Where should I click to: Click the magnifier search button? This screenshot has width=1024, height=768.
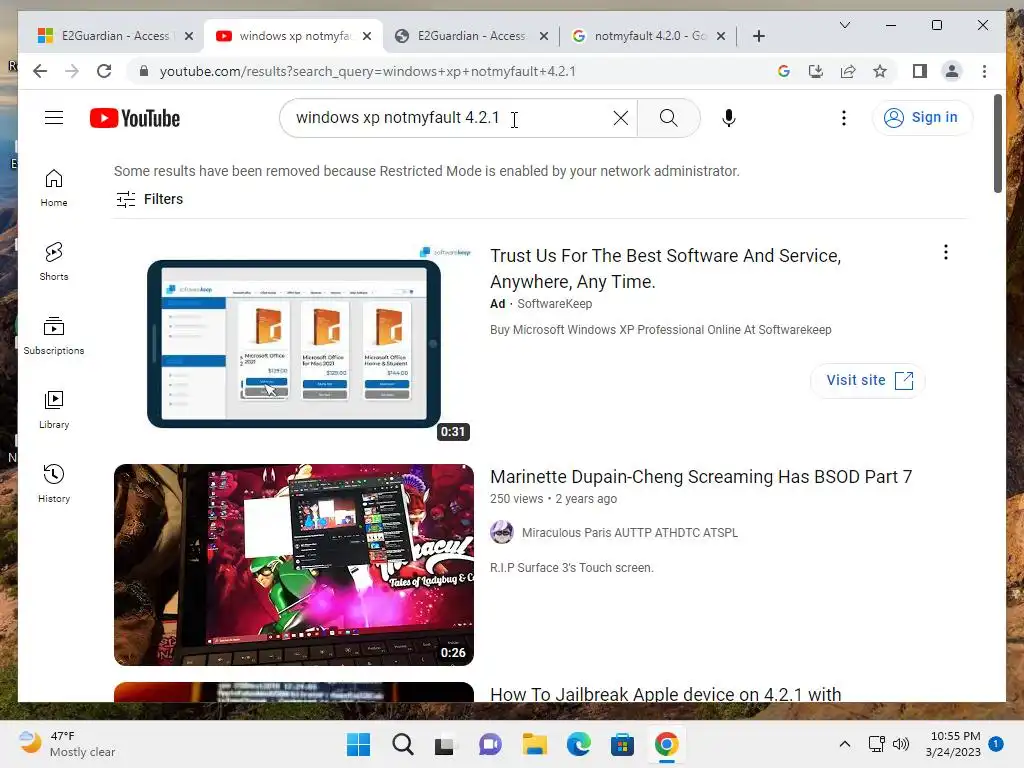click(x=668, y=118)
